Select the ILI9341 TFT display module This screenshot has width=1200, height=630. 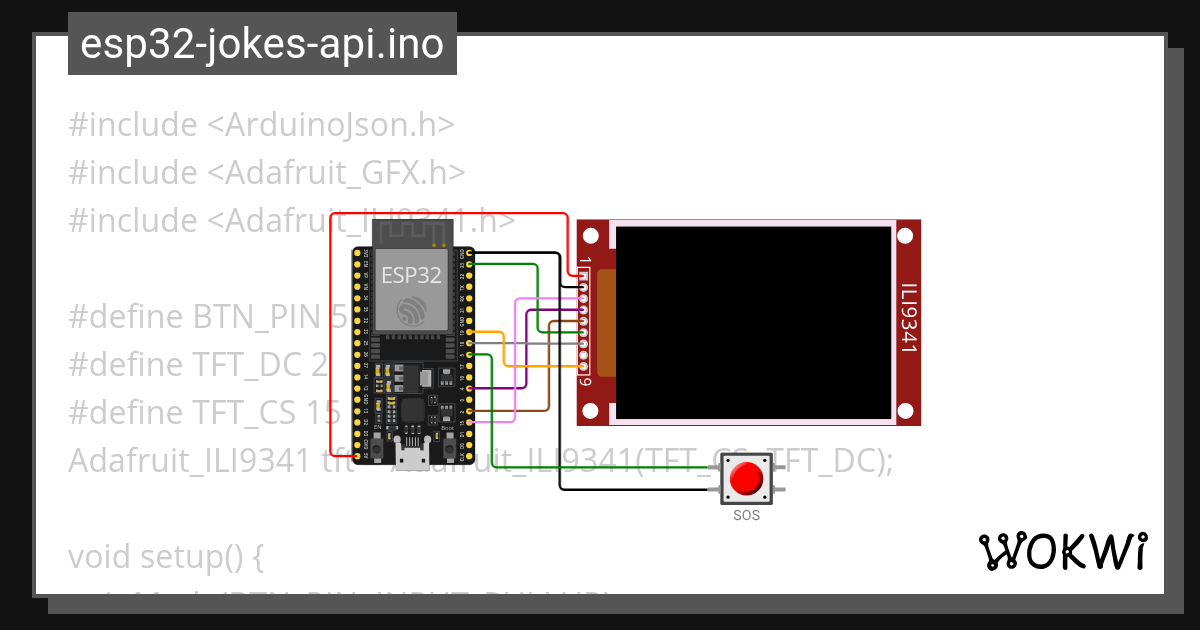click(750, 320)
